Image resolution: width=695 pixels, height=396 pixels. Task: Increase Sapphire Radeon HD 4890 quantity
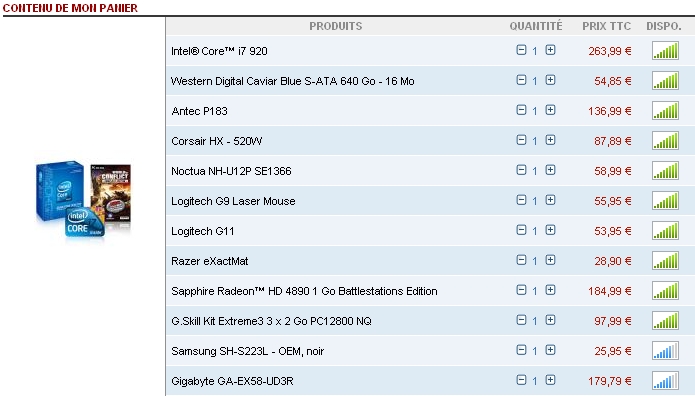[550, 290]
